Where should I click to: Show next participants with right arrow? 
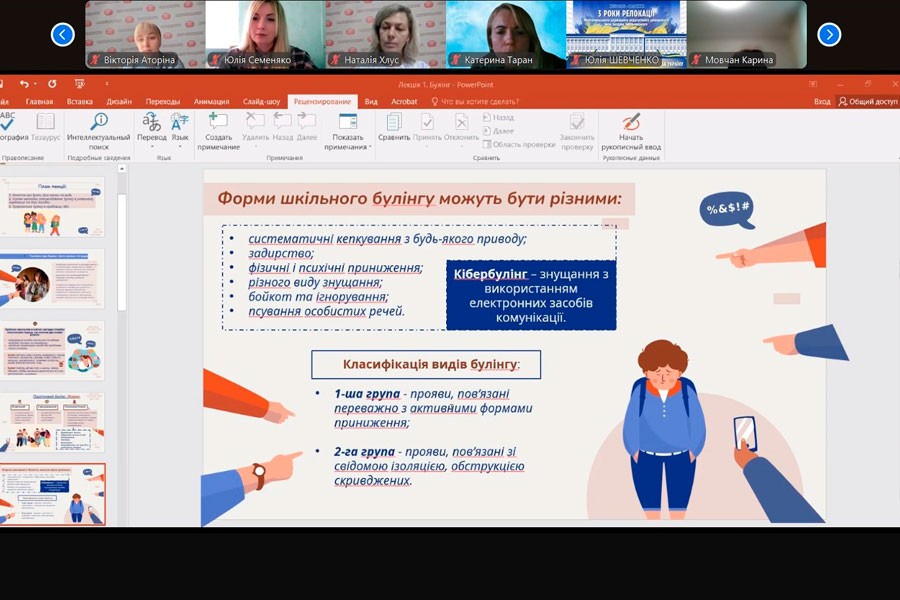pyautogui.click(x=829, y=34)
